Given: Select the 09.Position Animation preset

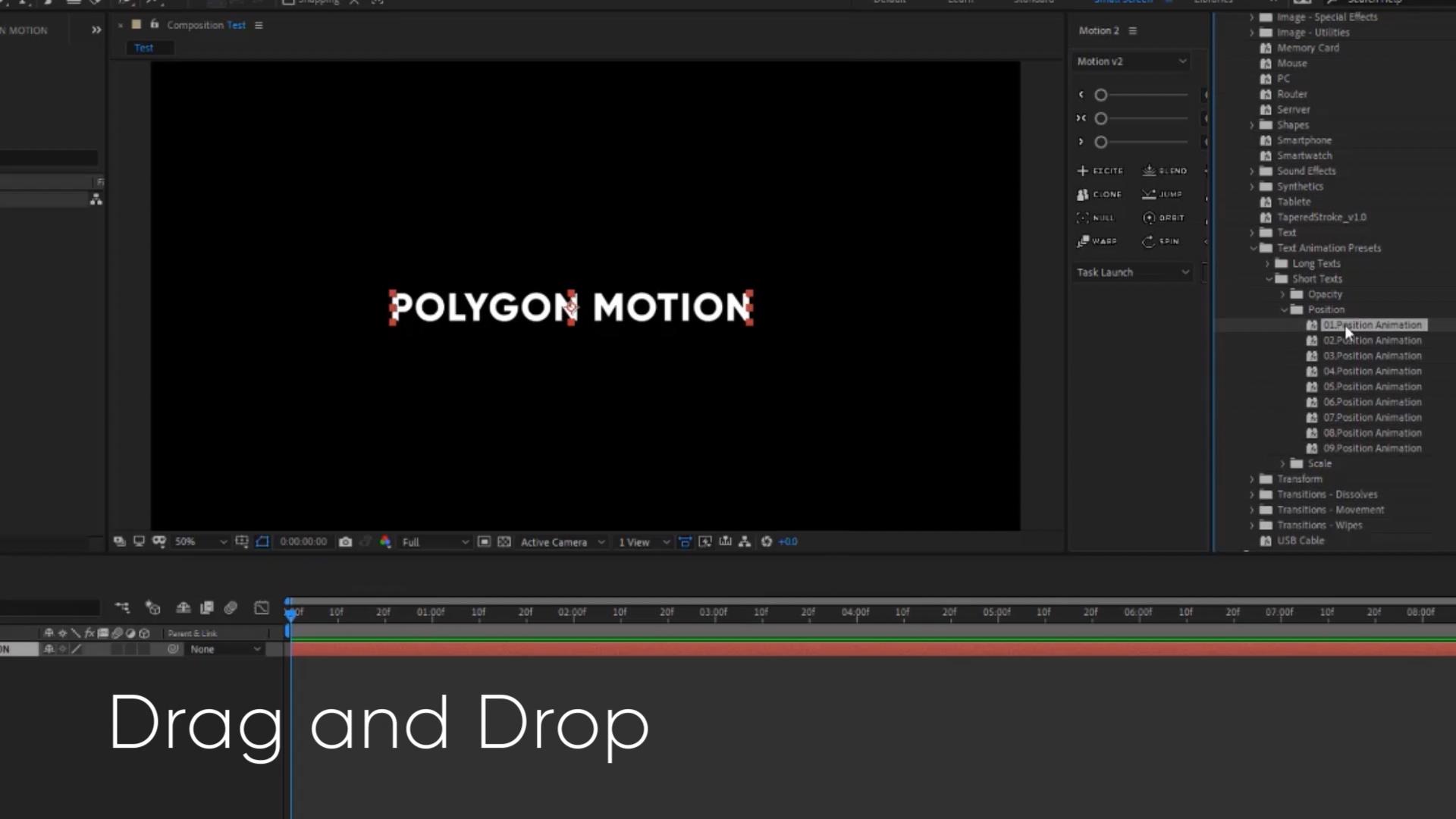Looking at the screenshot, I should point(1373,448).
